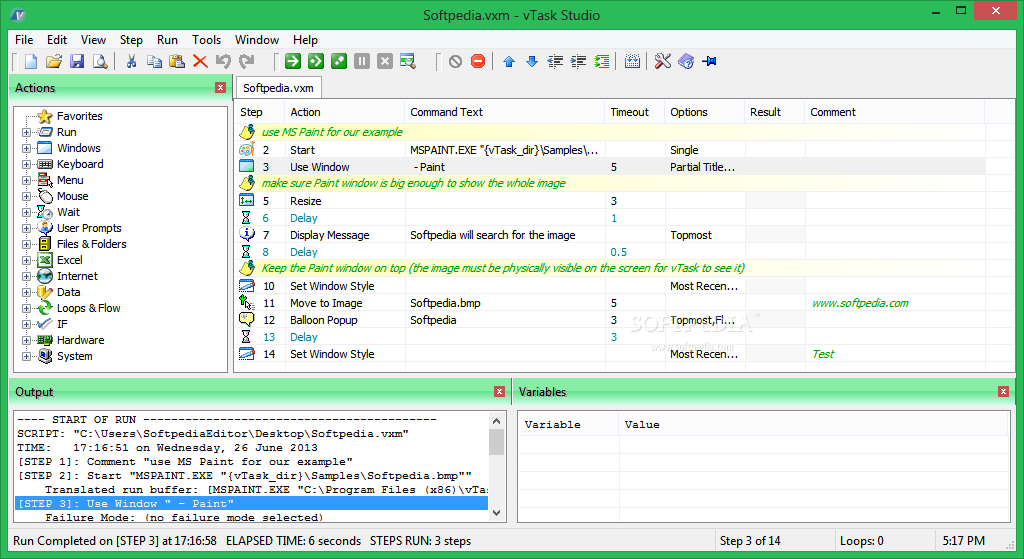Redo the last undone action
Image resolution: width=1024 pixels, height=559 pixels.
coord(246,61)
